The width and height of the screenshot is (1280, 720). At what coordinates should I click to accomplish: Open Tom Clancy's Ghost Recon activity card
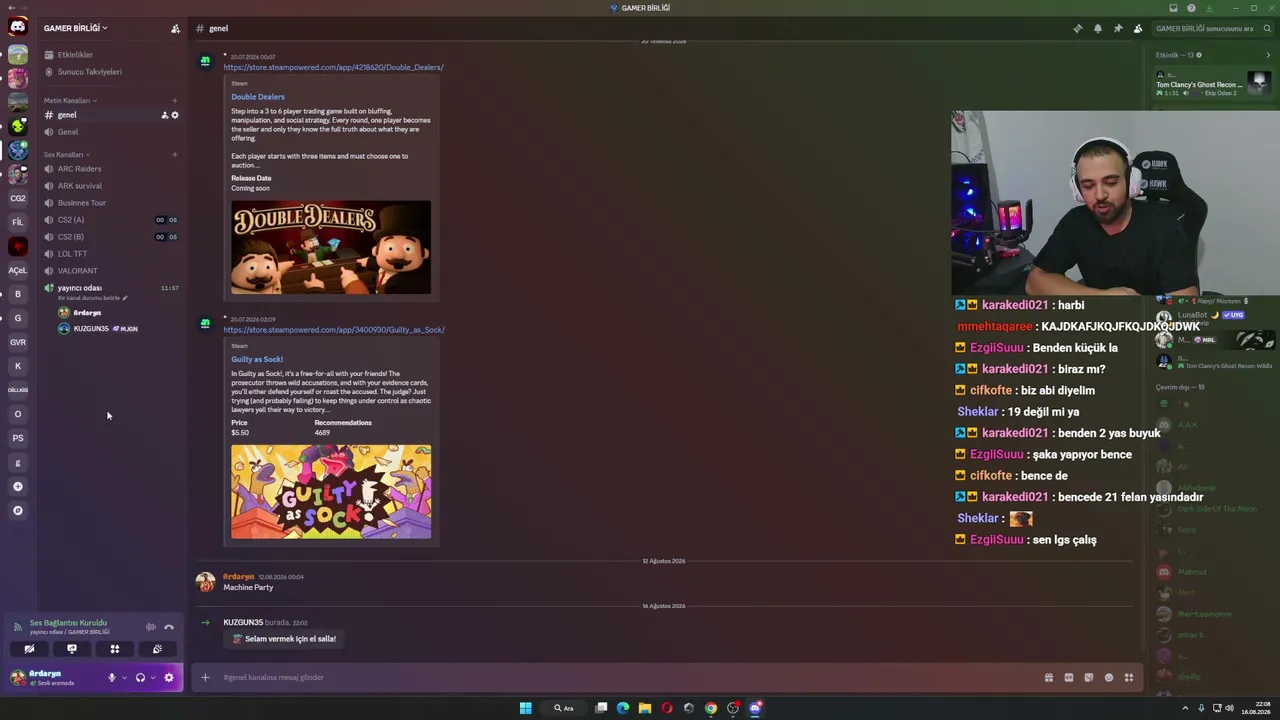(x=1213, y=84)
